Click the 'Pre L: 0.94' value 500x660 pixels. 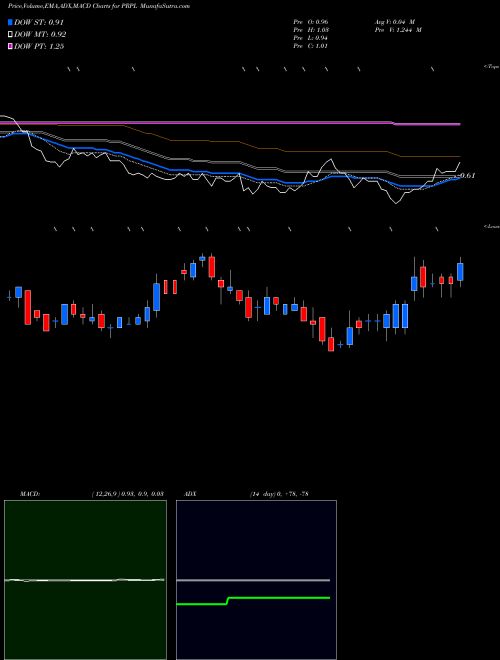point(311,38)
